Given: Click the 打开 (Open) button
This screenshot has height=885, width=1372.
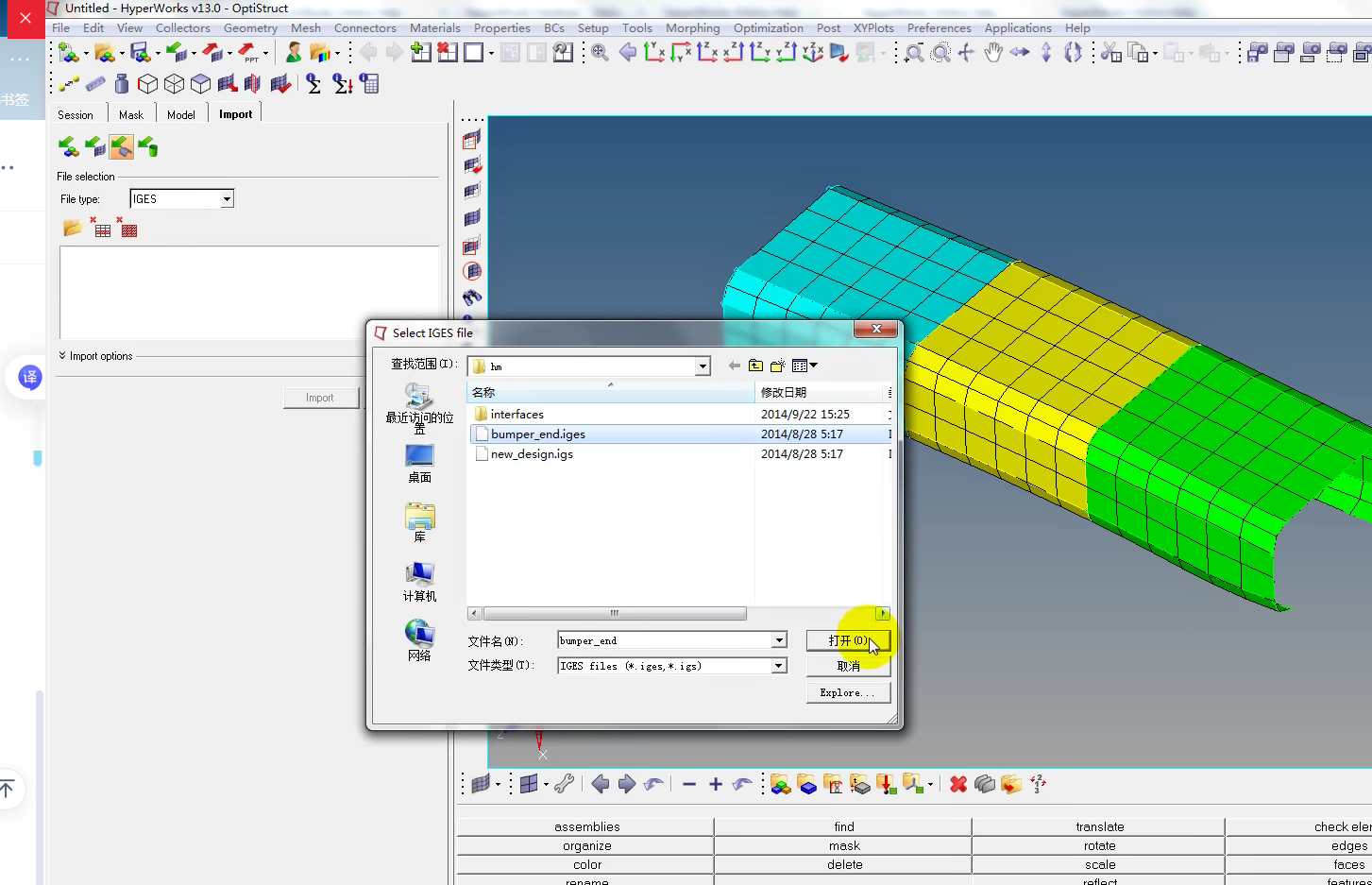Looking at the screenshot, I should click(847, 639).
